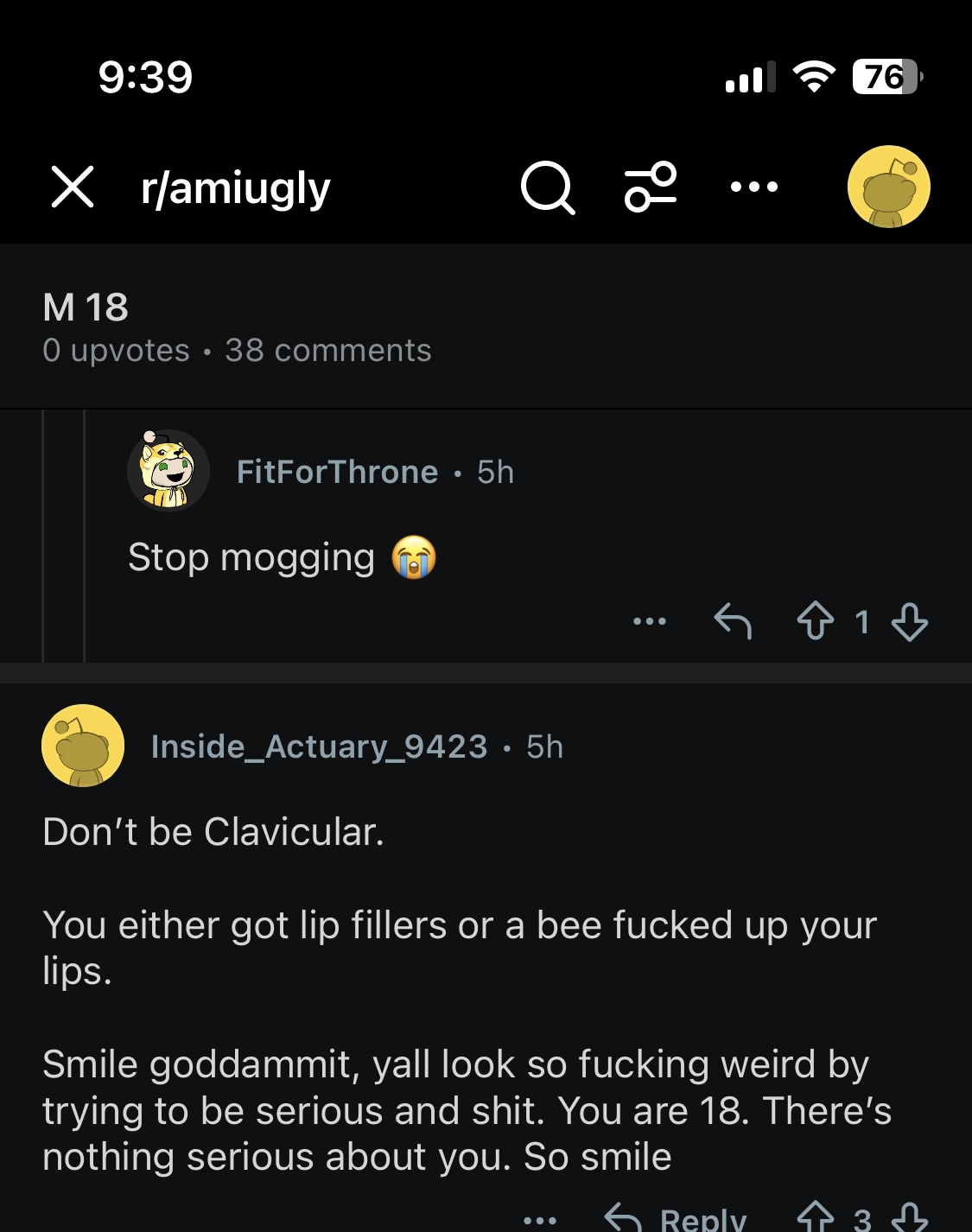Collapse FitForThrone's comment thread line

(84, 536)
